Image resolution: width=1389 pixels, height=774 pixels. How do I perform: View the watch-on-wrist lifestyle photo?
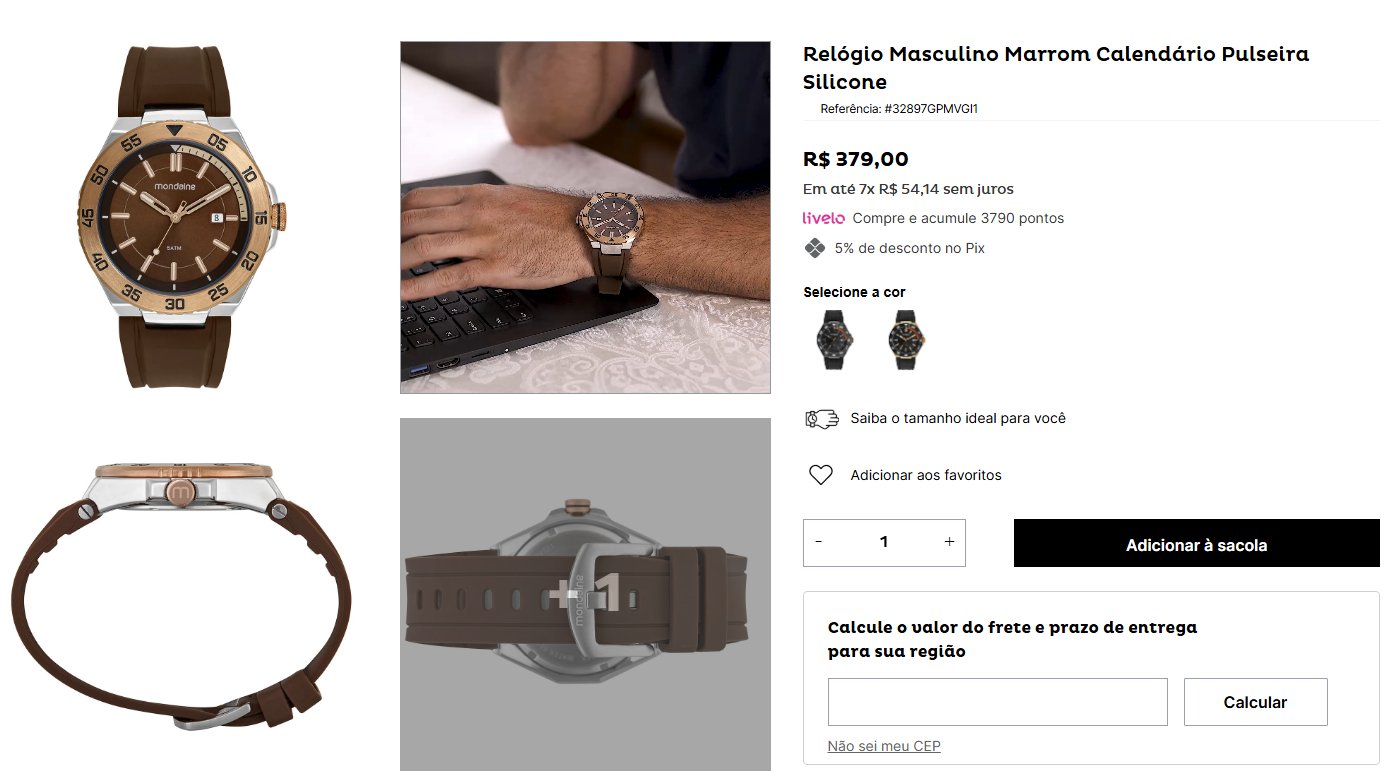tap(585, 217)
